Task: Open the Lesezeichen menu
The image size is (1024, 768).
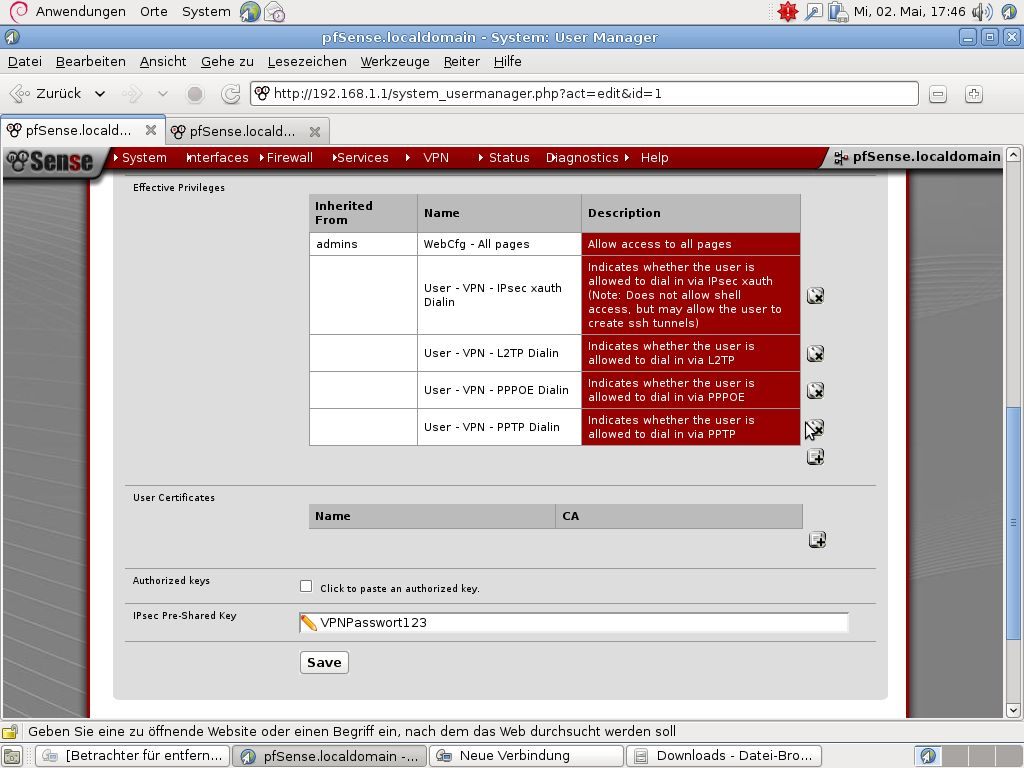Action: 307,61
